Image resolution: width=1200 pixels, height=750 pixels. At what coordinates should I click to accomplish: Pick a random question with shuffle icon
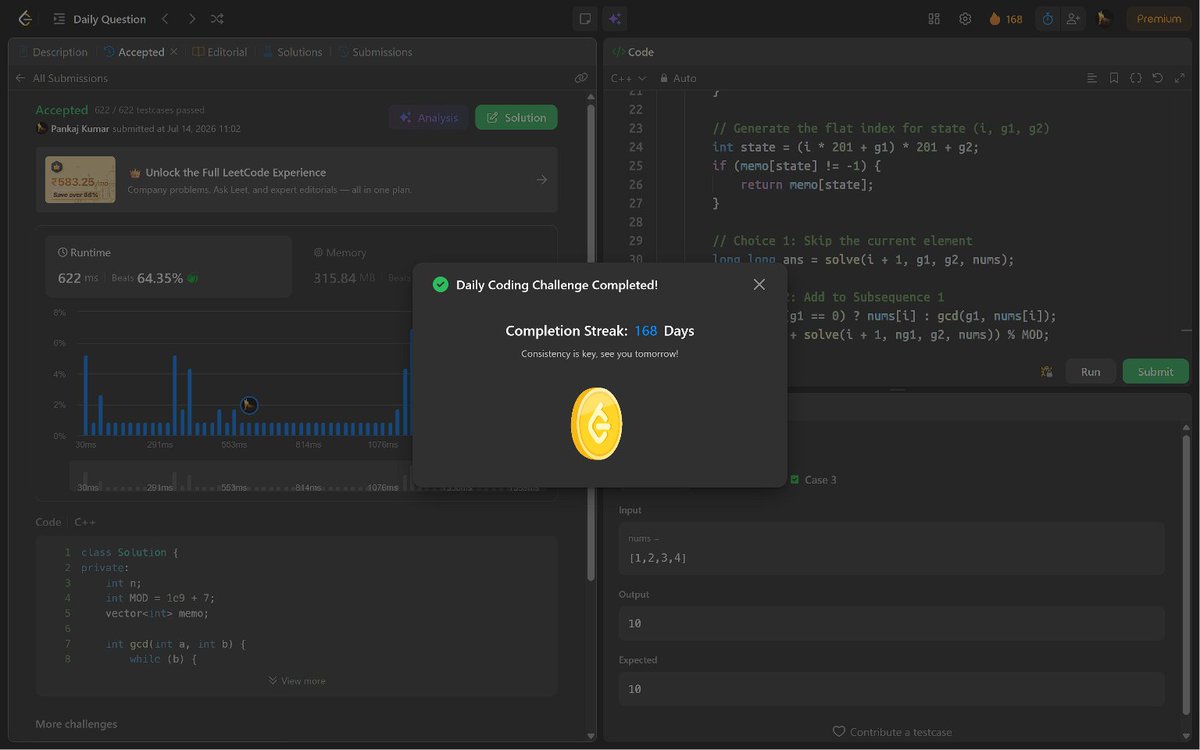click(218, 19)
